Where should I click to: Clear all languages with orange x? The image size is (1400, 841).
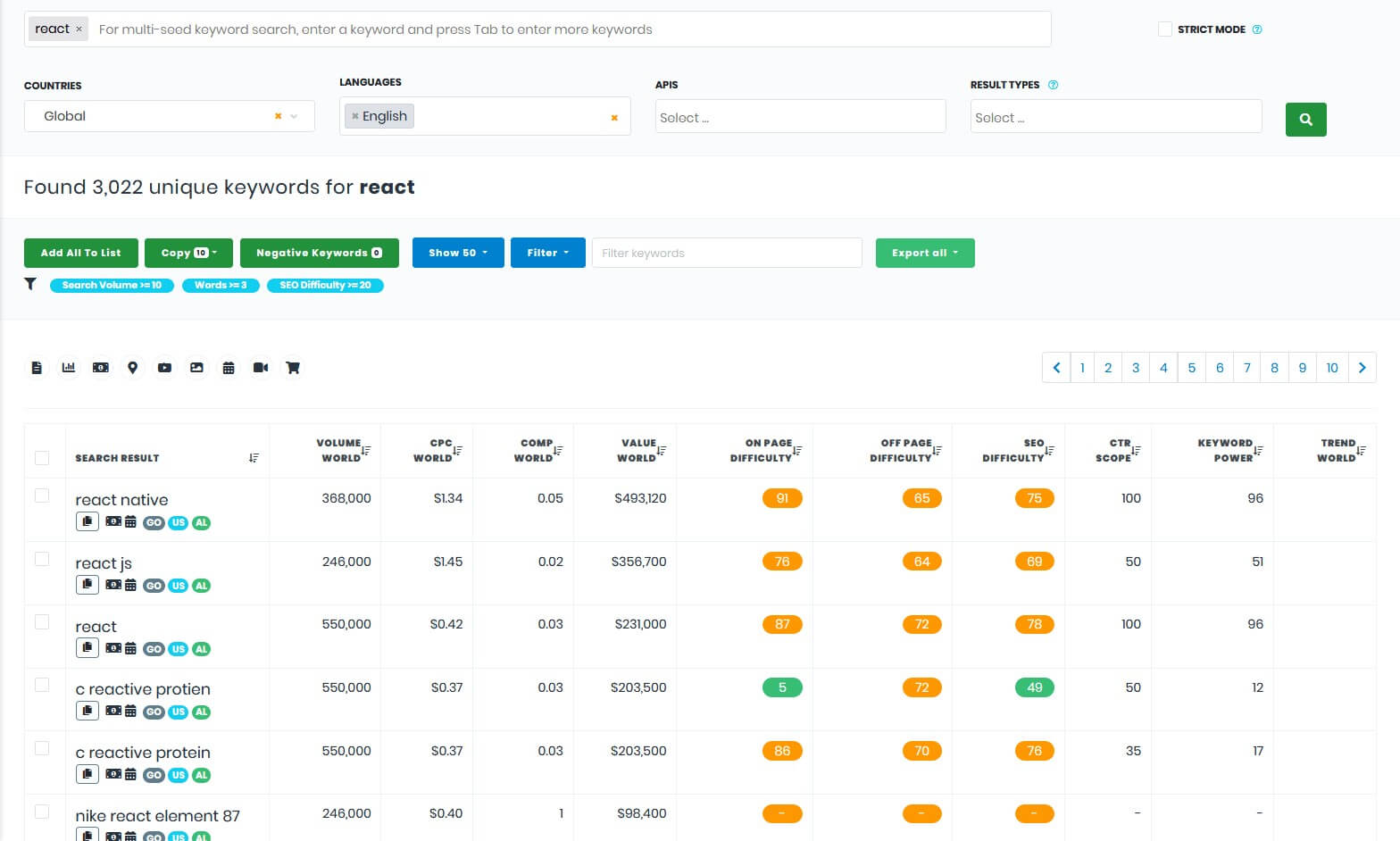[614, 118]
